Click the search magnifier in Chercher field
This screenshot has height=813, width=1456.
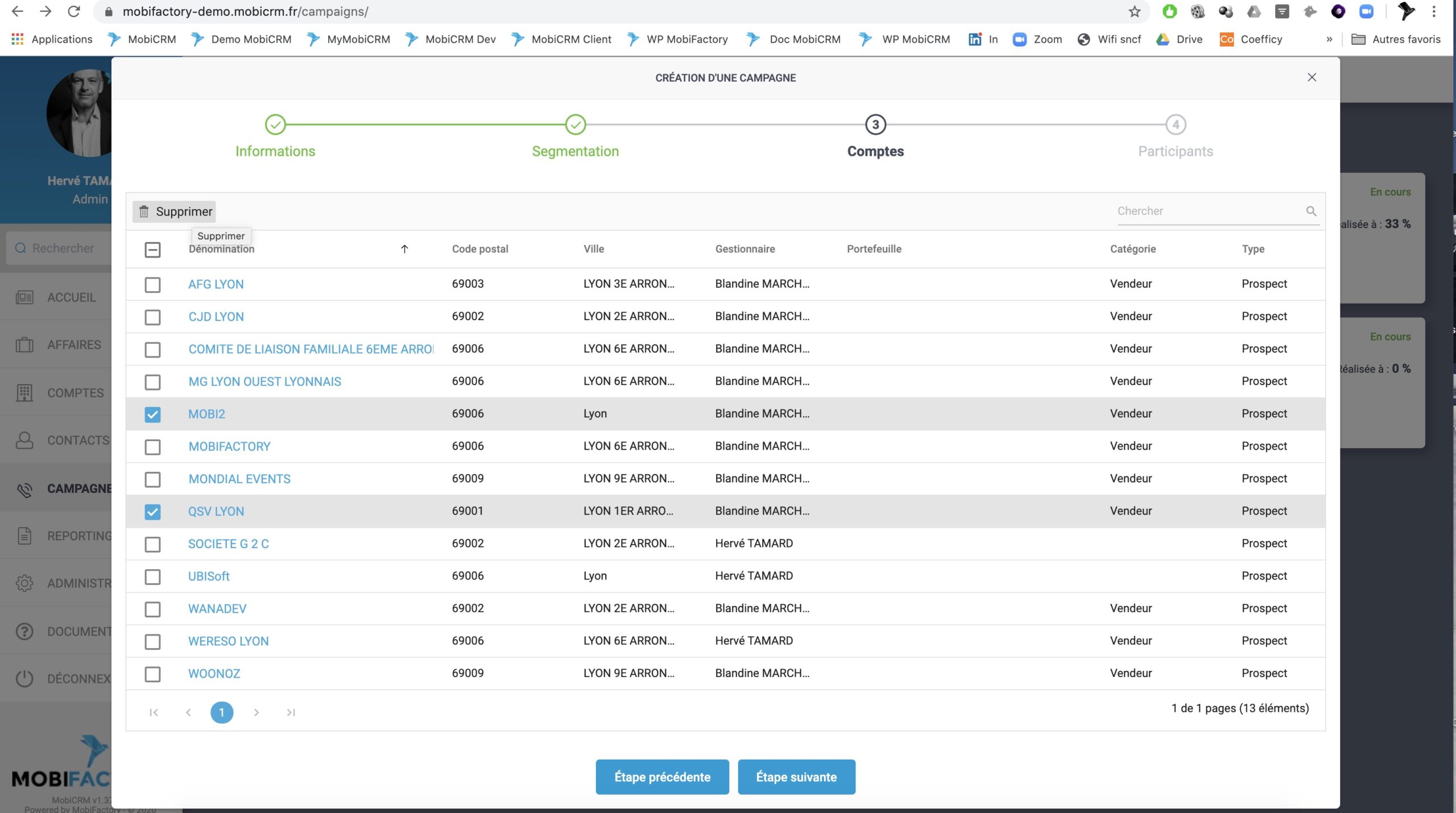pos(1311,211)
